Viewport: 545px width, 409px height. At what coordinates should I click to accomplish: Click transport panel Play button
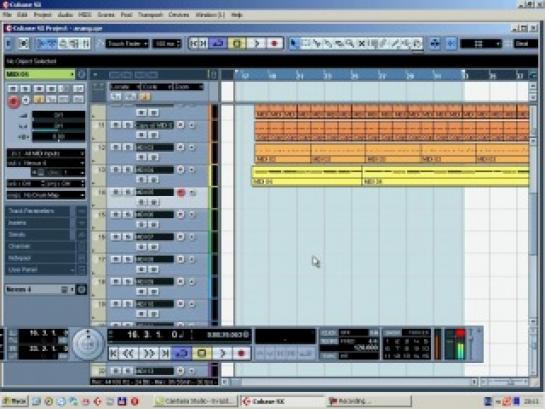pos(222,353)
